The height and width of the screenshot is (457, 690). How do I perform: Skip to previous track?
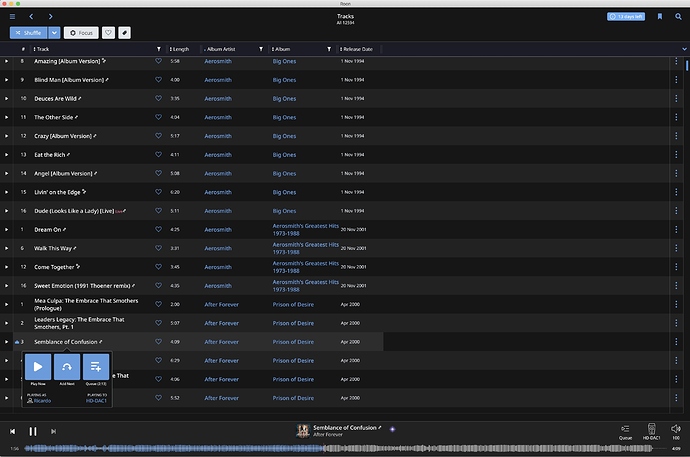[12, 431]
